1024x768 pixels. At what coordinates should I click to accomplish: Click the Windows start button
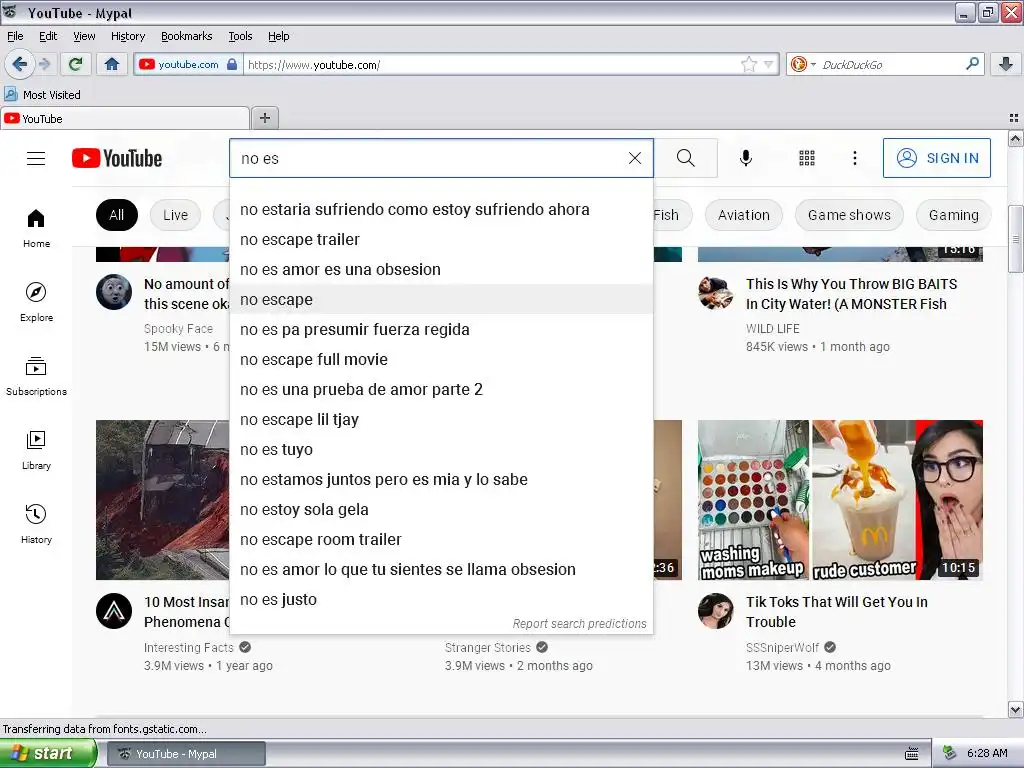(47, 753)
